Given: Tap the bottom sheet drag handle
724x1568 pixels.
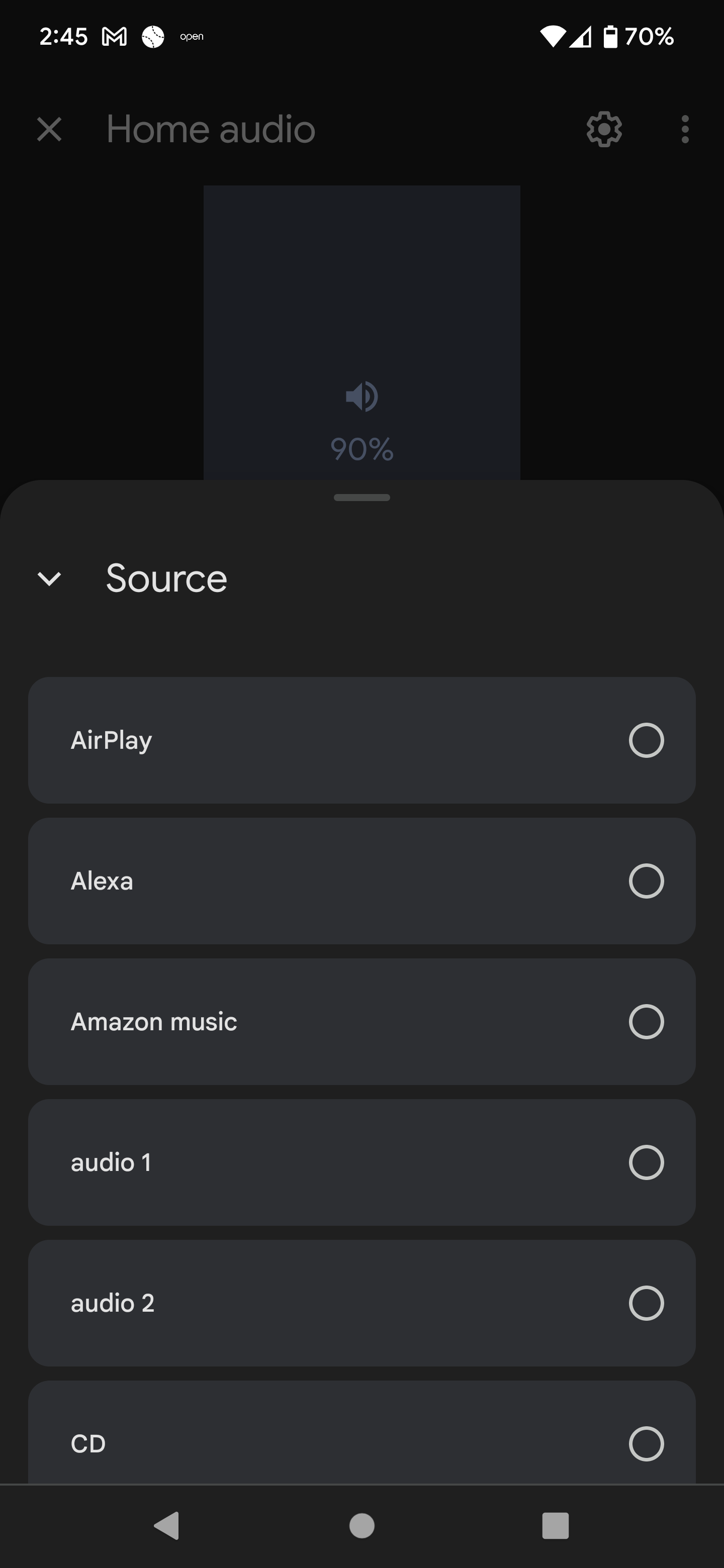Looking at the screenshot, I should [361, 498].
